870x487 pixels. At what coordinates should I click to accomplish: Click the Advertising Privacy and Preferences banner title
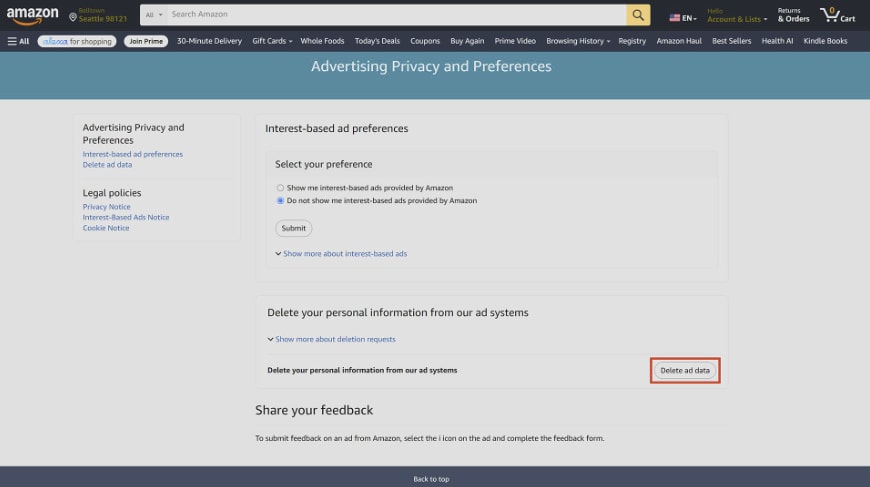coord(431,67)
